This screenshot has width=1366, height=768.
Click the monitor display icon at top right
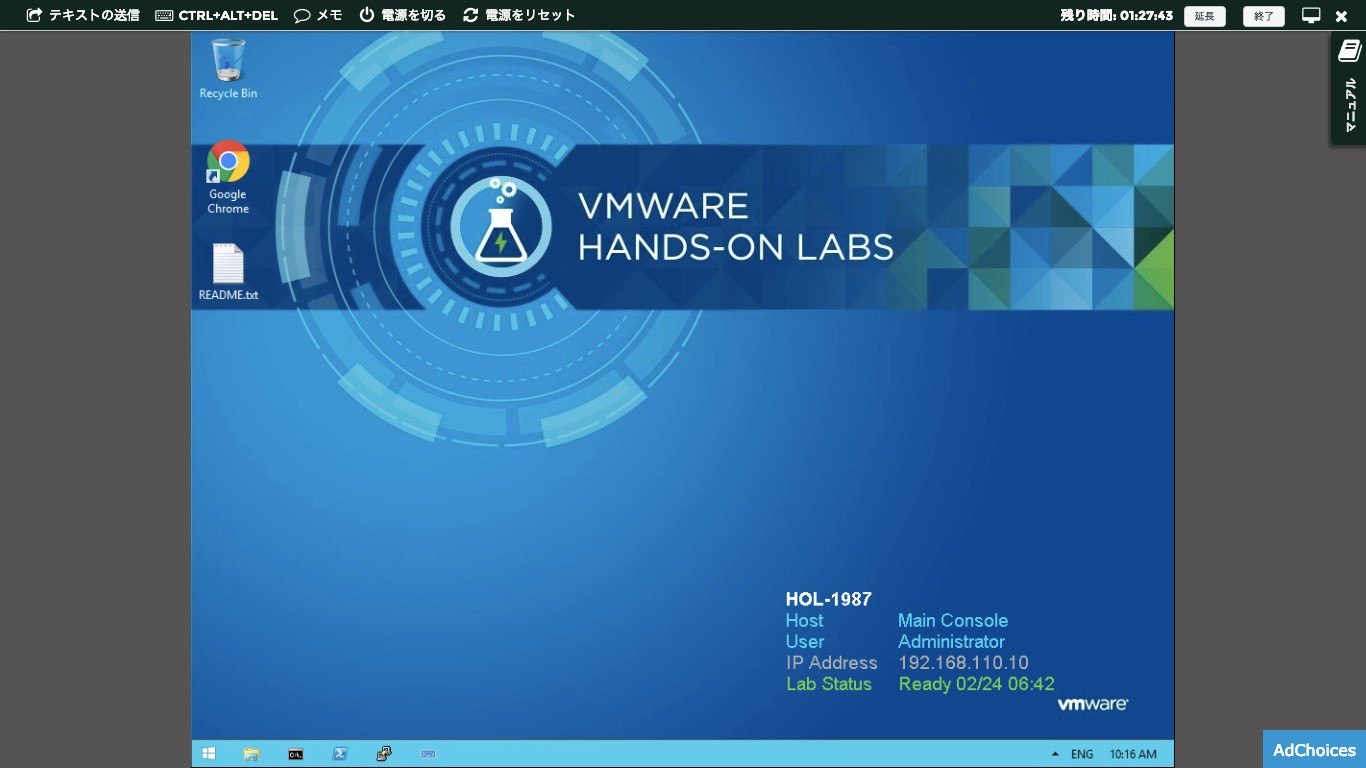click(x=1311, y=15)
